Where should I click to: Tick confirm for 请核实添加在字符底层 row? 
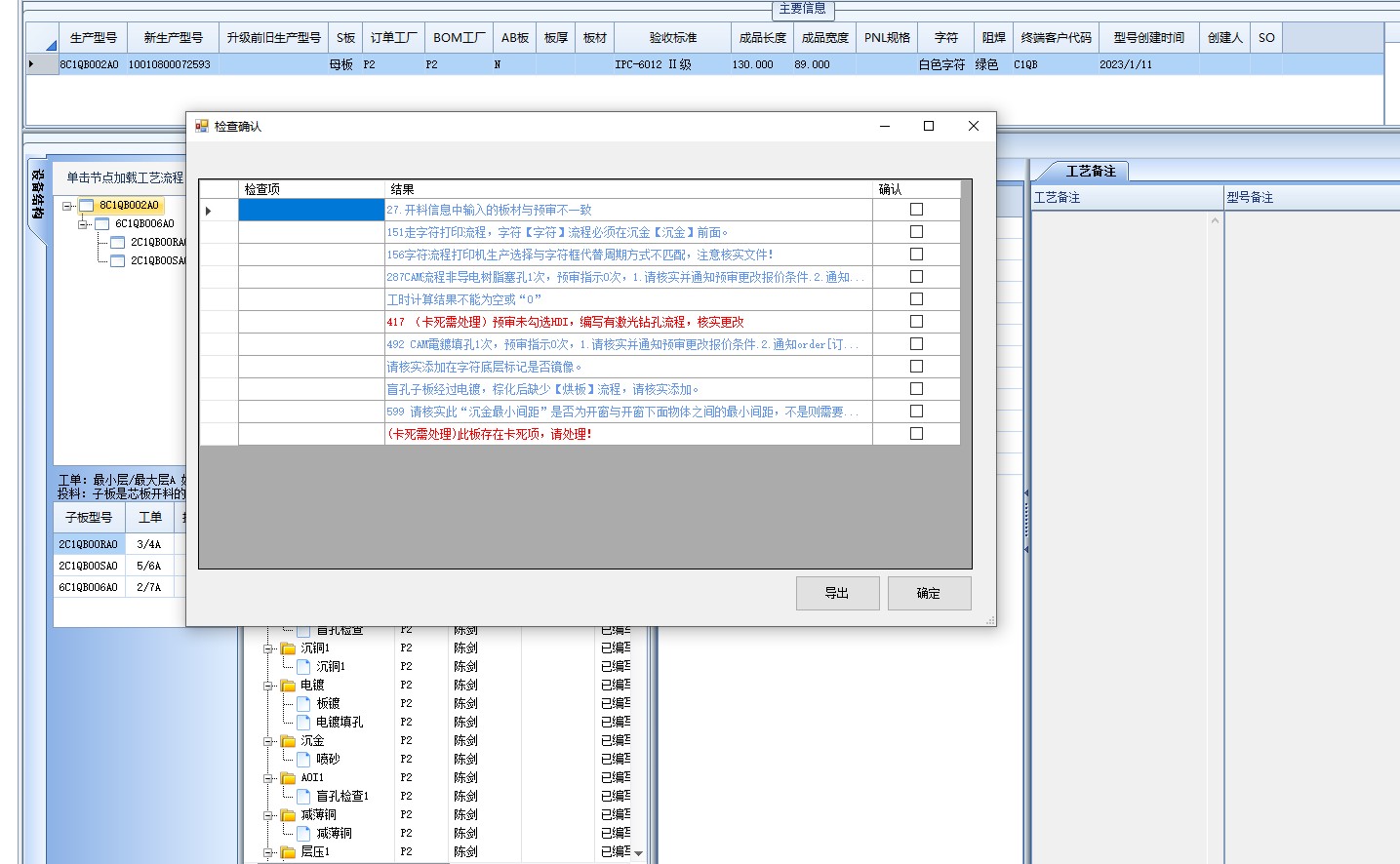(x=916, y=367)
